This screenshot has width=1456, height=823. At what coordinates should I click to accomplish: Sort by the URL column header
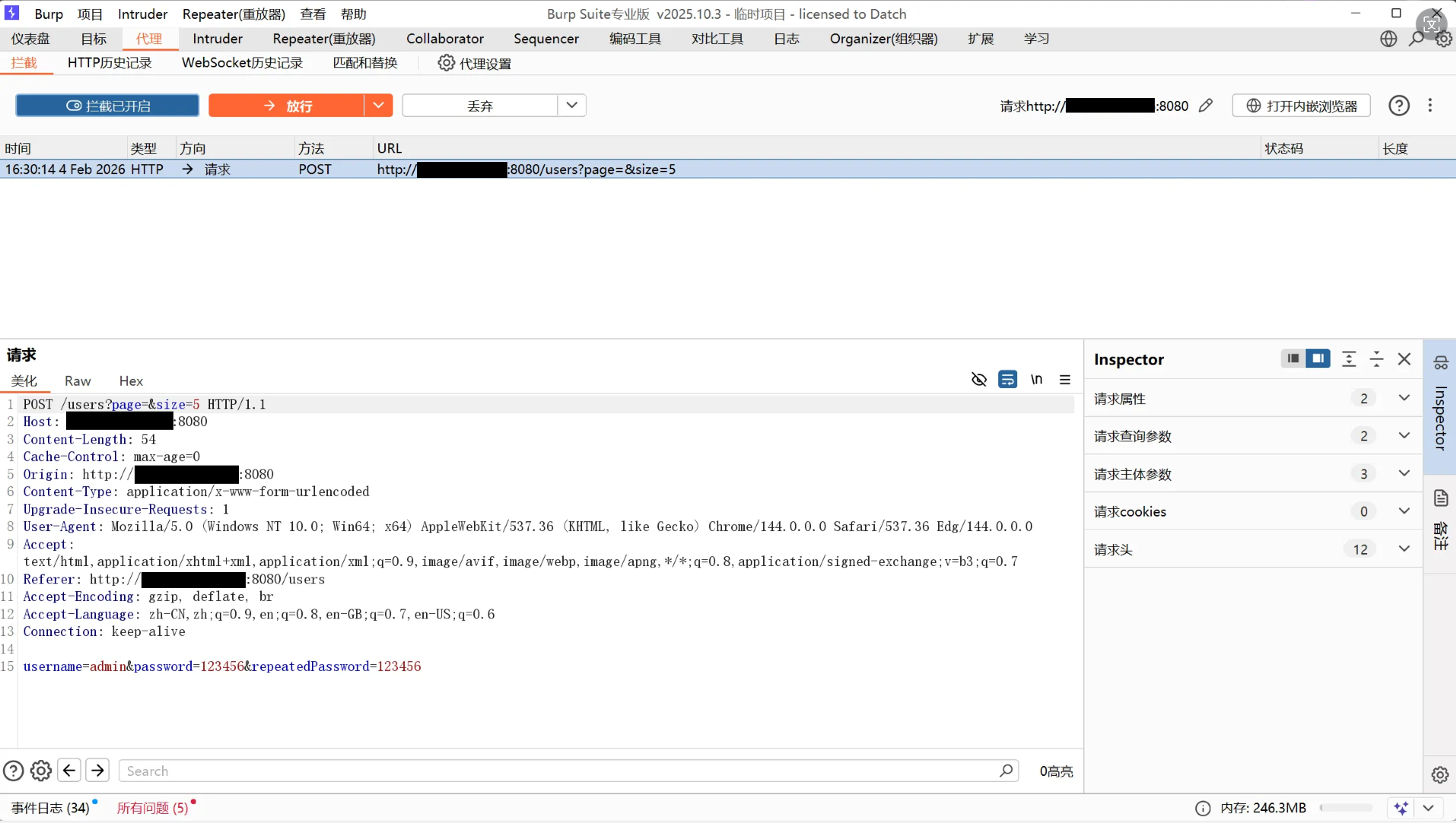click(x=817, y=148)
